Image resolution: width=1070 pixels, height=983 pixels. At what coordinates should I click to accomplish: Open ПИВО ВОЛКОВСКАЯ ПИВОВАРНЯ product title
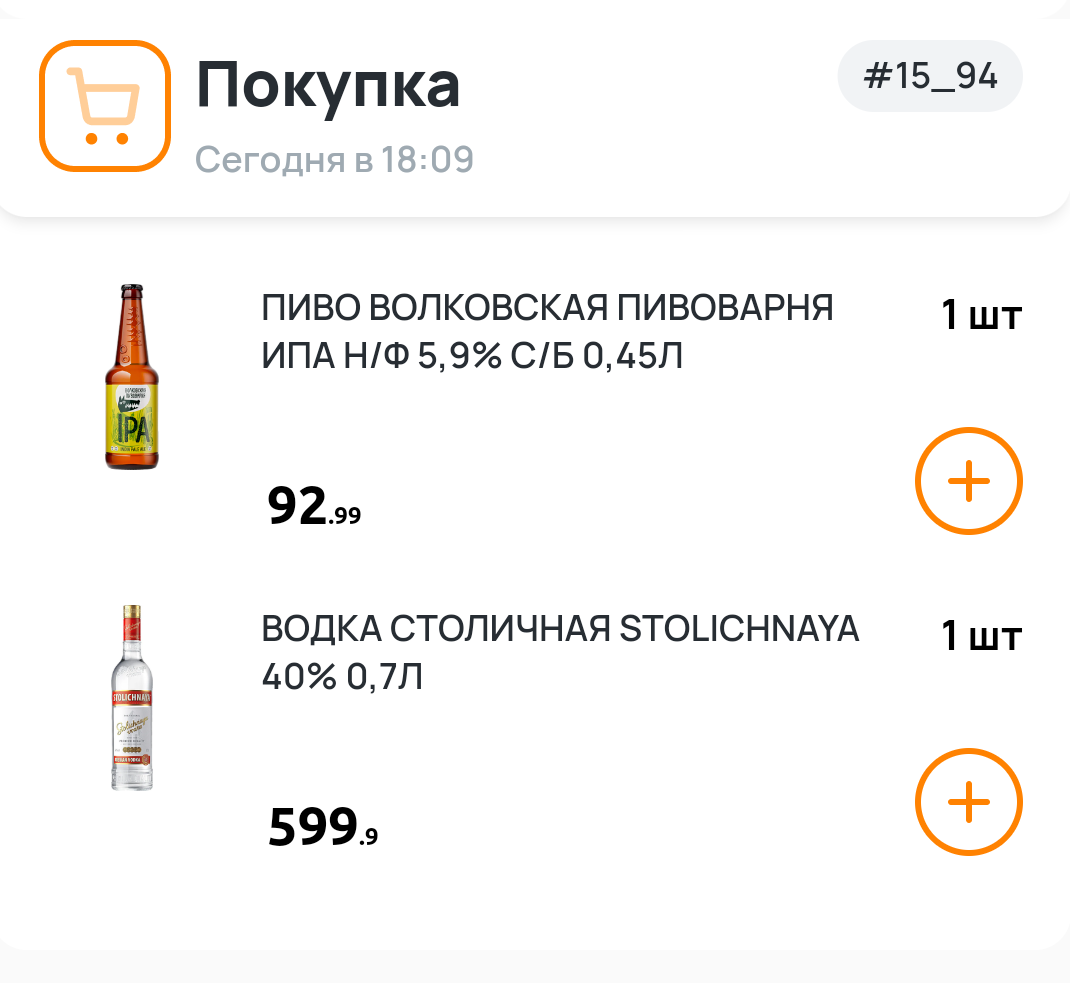click(547, 308)
